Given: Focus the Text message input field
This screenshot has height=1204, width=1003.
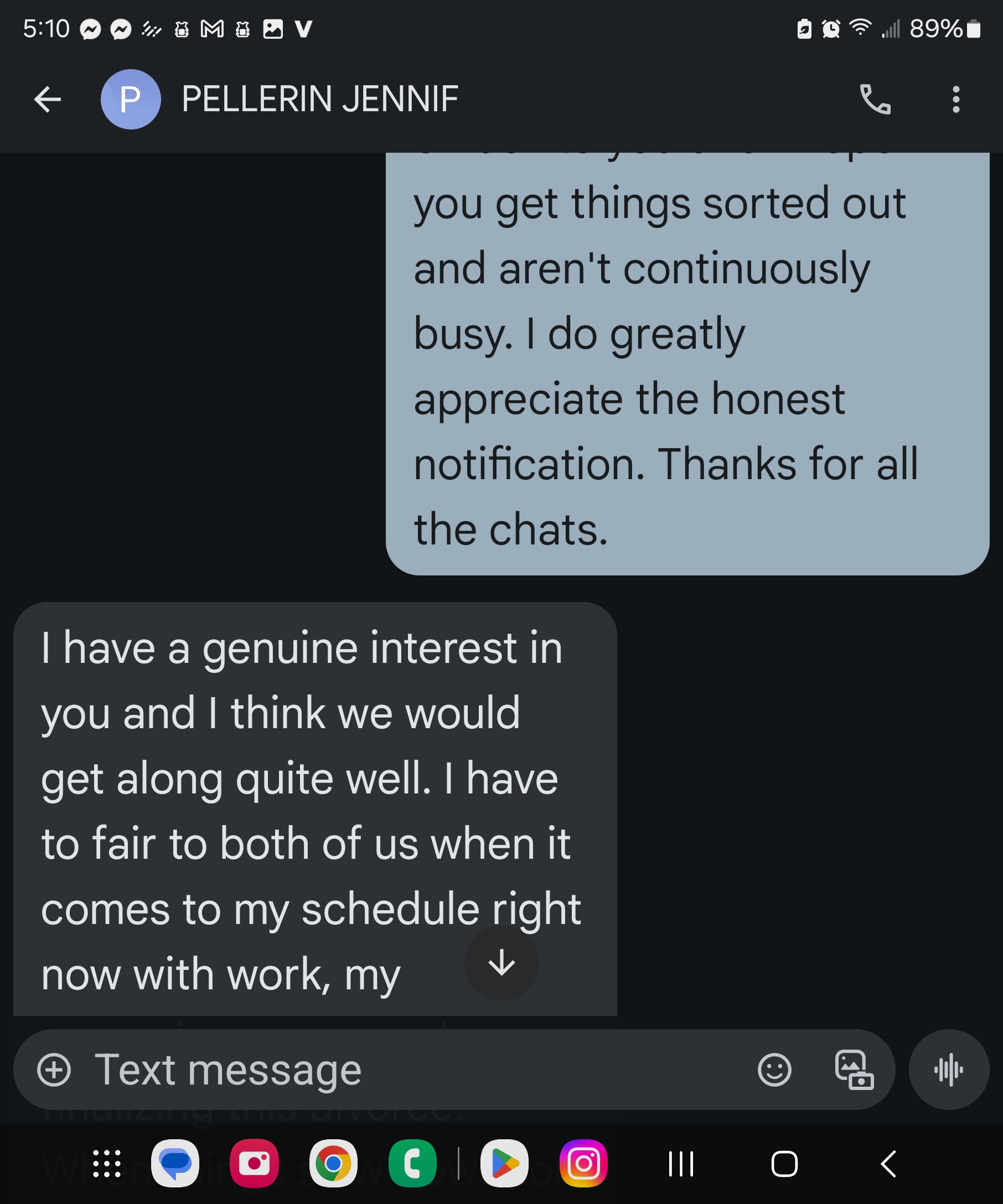Looking at the screenshot, I should 401,1070.
